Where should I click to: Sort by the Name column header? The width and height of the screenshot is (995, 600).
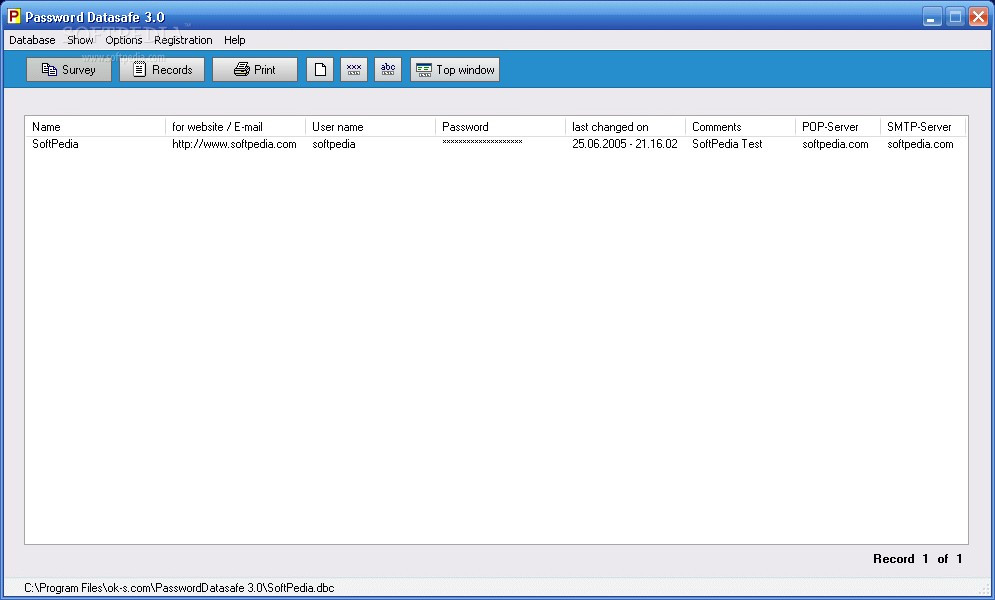pos(95,127)
